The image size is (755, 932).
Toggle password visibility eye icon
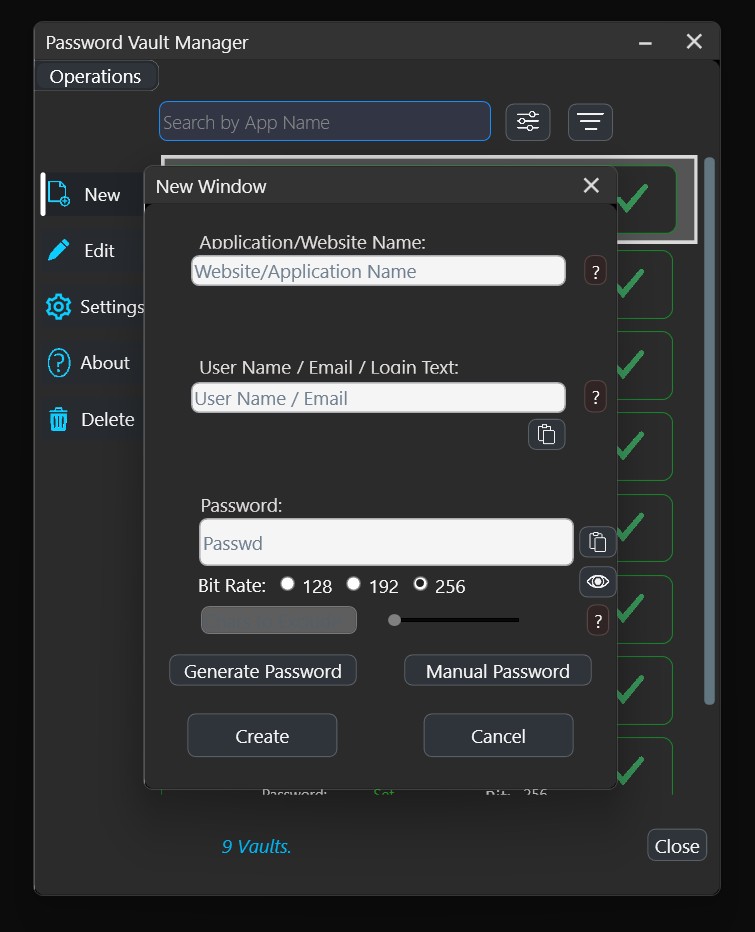tap(597, 582)
